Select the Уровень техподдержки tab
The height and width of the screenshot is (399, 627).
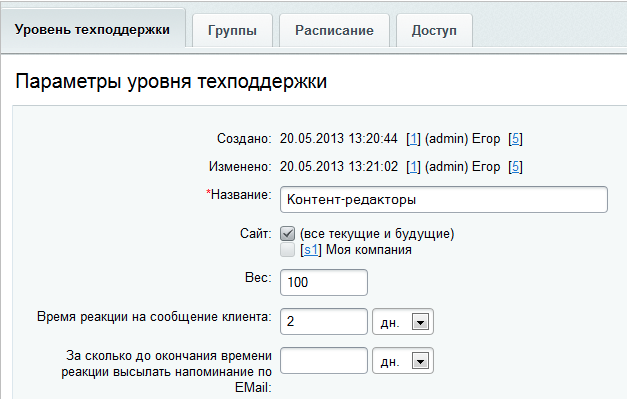[92, 30]
